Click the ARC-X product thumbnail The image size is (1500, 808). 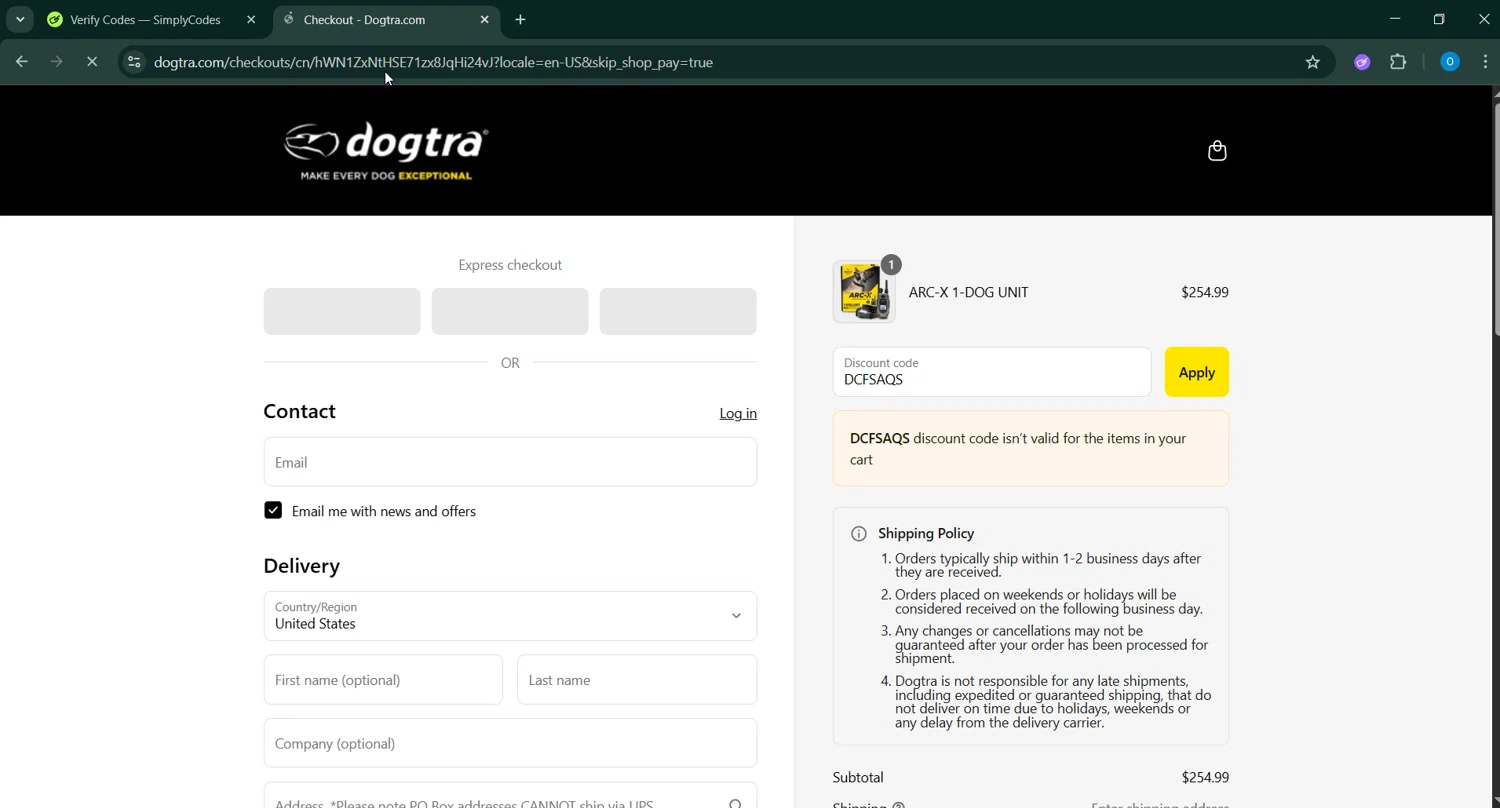click(864, 292)
